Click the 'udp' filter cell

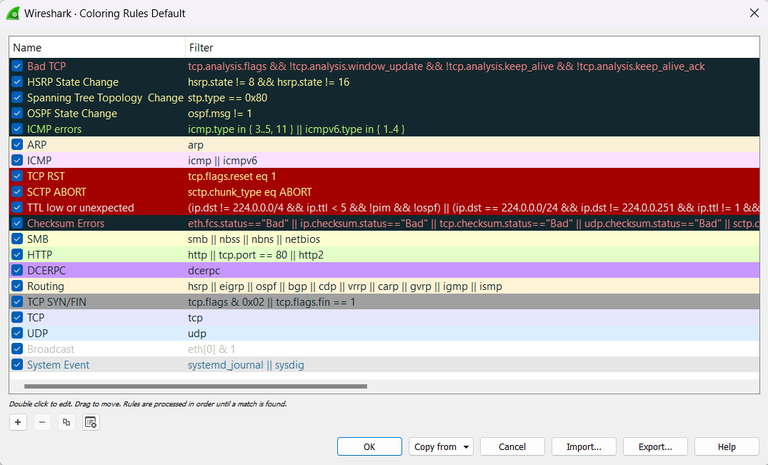coord(197,333)
